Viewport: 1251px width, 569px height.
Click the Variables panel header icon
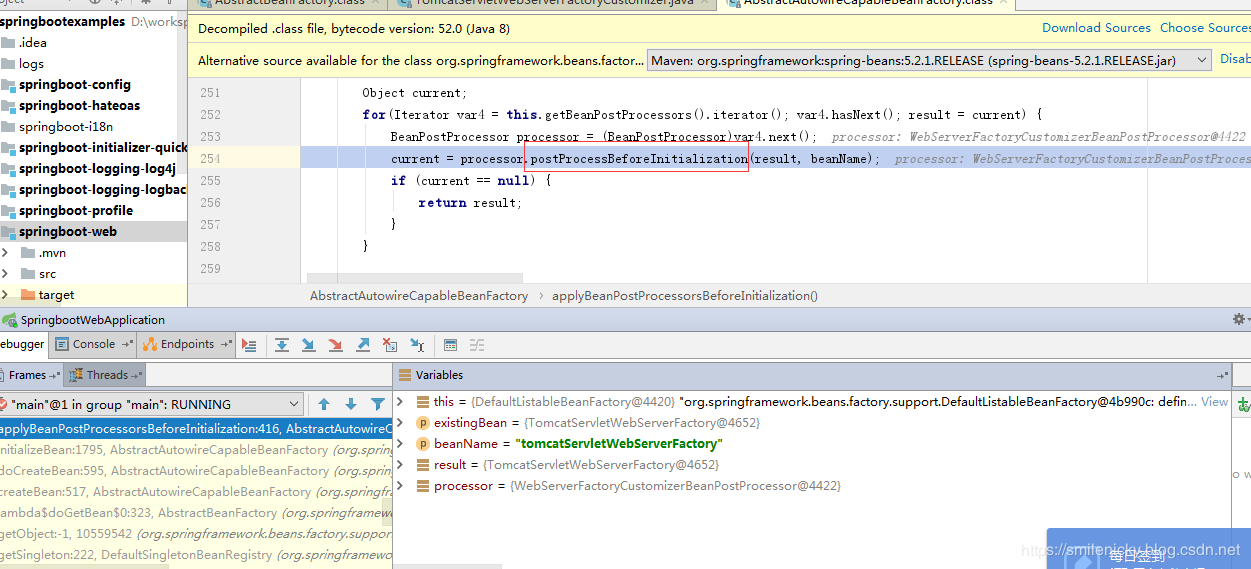405,375
